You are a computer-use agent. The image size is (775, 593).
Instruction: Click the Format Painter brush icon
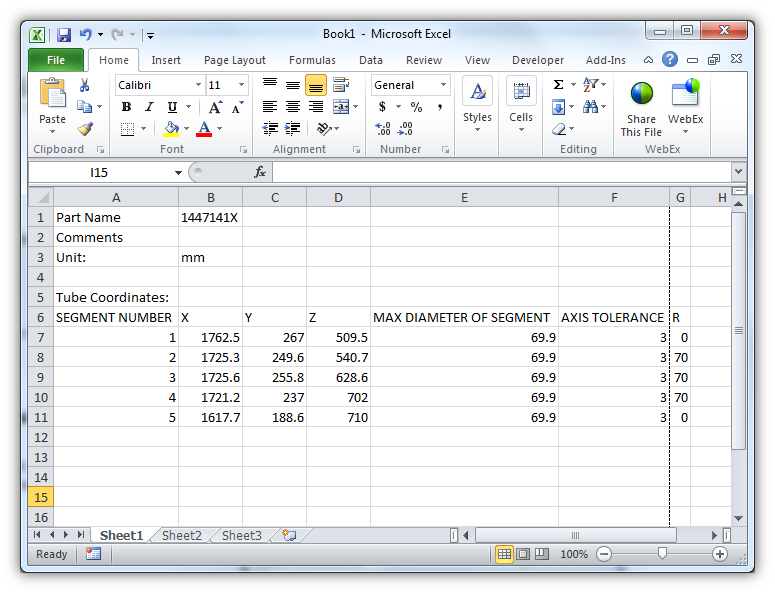tap(85, 129)
